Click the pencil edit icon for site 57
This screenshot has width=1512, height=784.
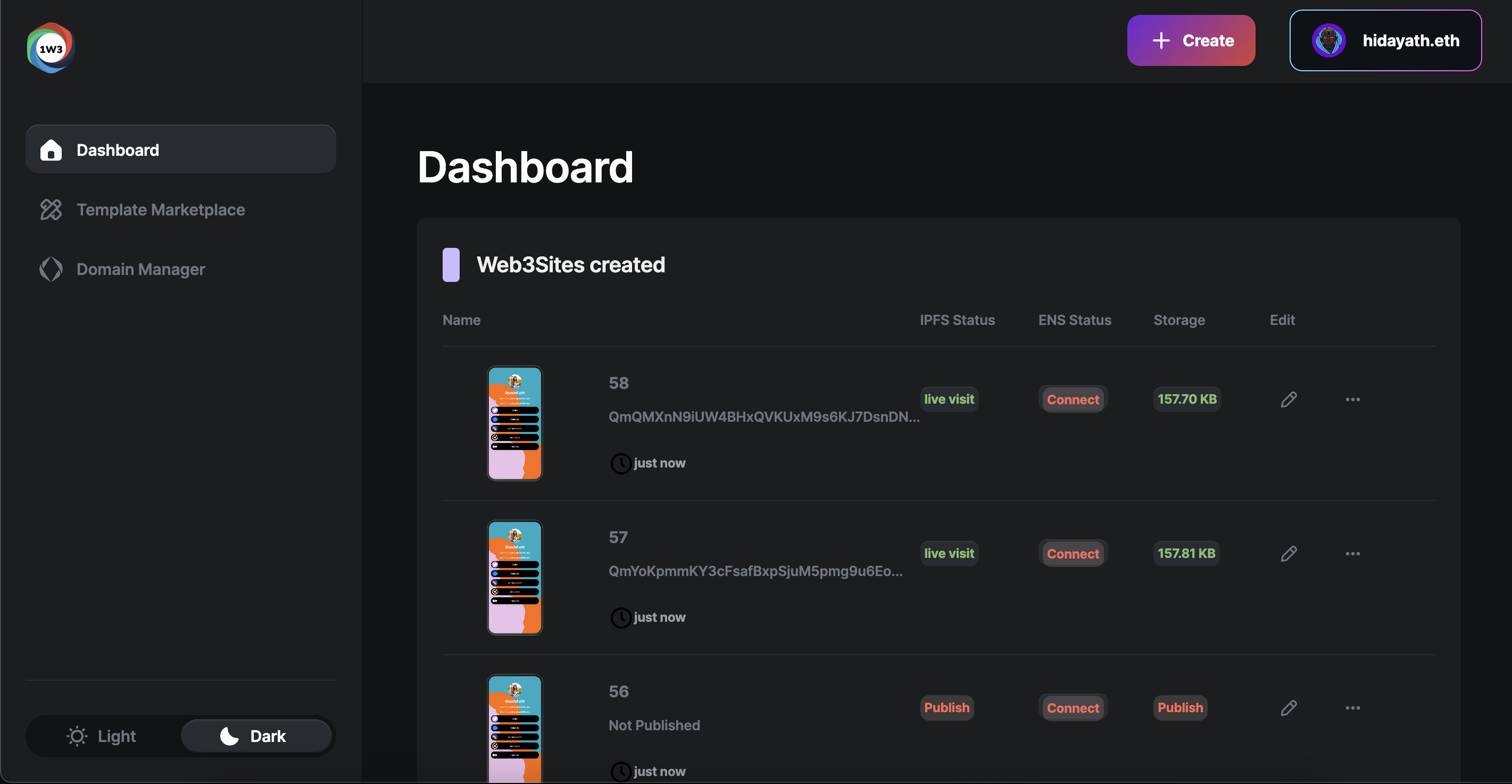[1289, 554]
